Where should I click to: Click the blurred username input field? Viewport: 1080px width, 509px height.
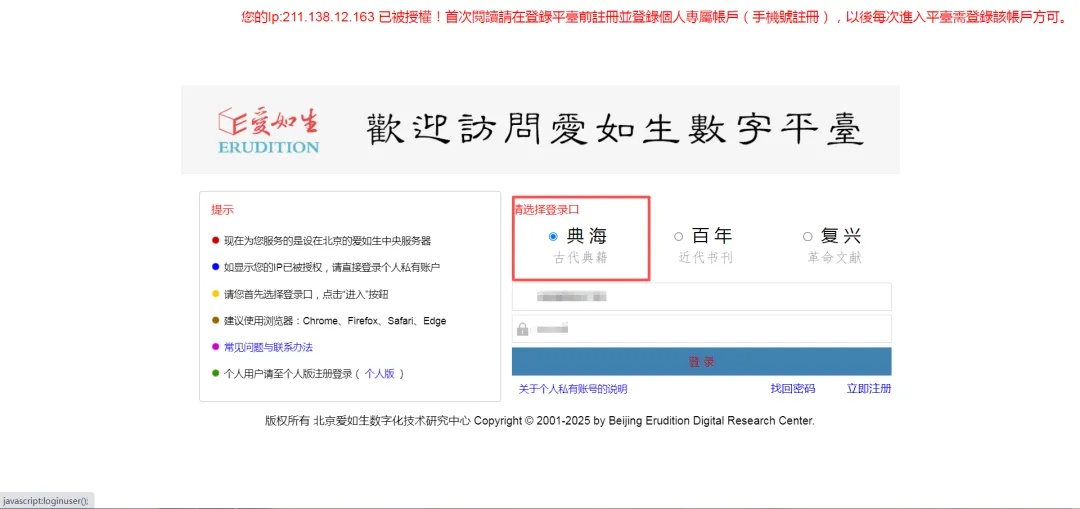(x=701, y=297)
